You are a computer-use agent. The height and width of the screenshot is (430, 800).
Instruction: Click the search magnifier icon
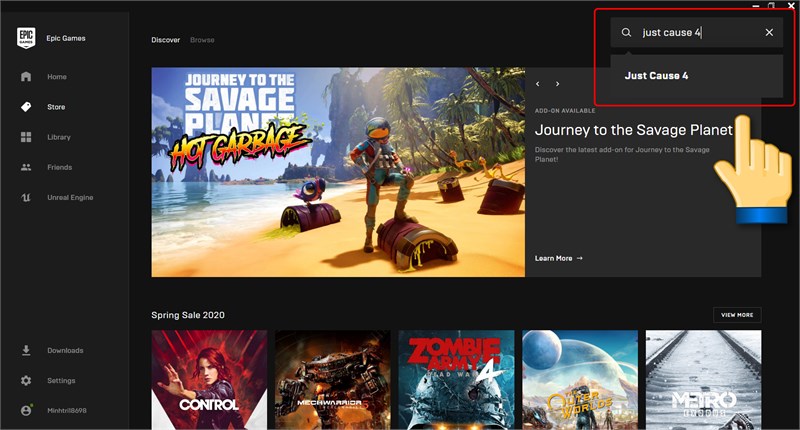tap(626, 33)
